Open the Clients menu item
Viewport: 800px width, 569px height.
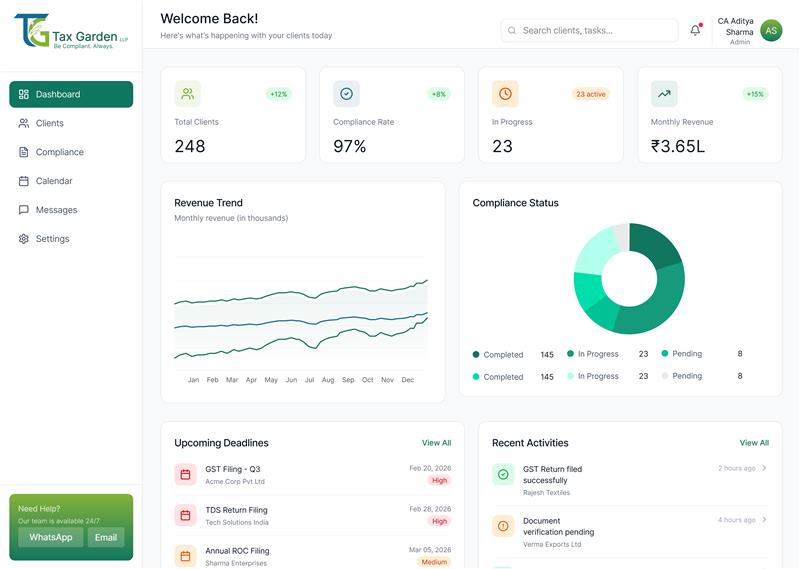pyautogui.click(x=49, y=123)
